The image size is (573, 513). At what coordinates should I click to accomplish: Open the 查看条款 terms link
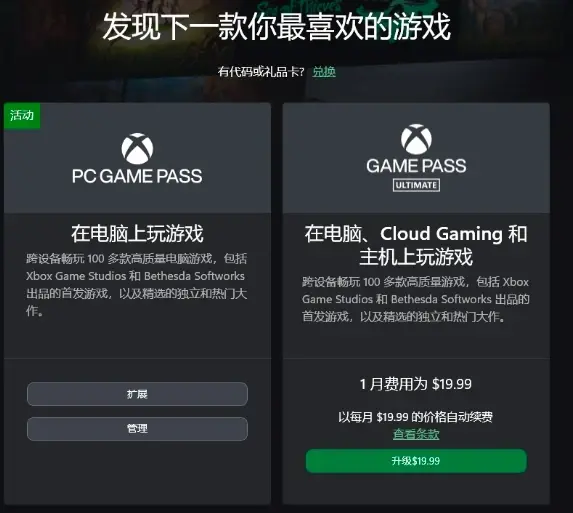pyautogui.click(x=416, y=434)
